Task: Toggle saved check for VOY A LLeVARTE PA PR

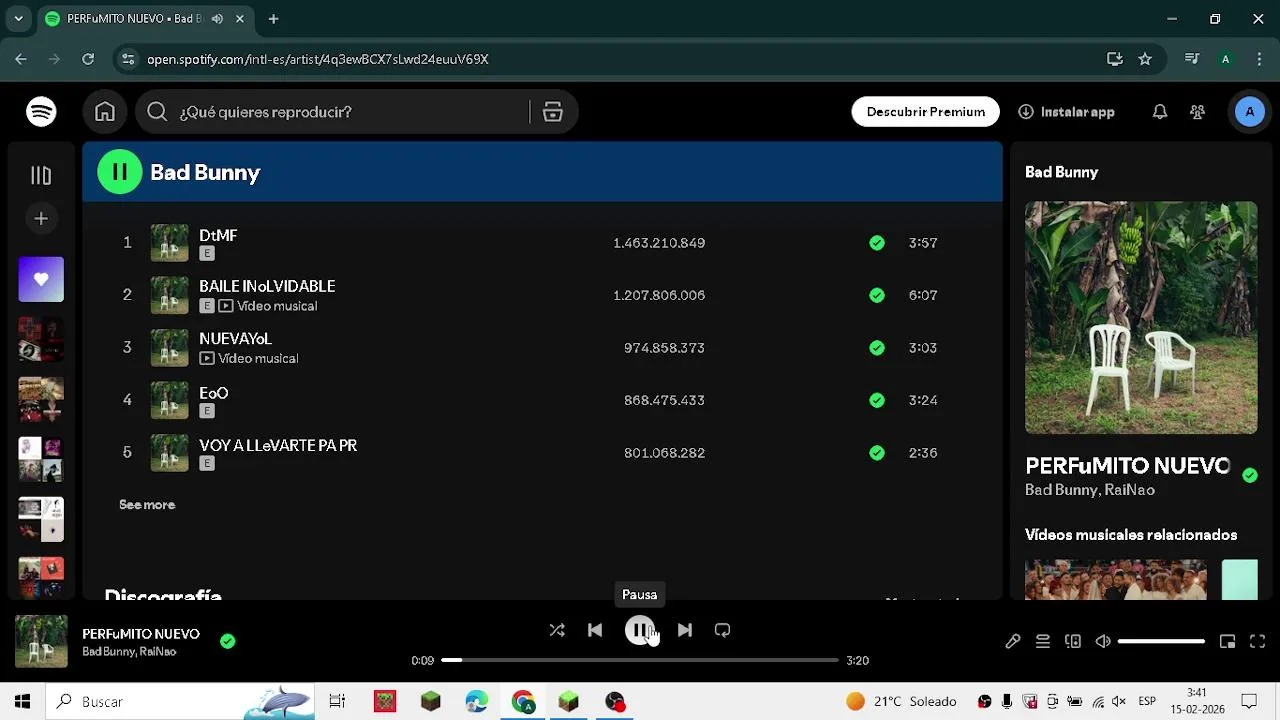Action: (x=877, y=453)
